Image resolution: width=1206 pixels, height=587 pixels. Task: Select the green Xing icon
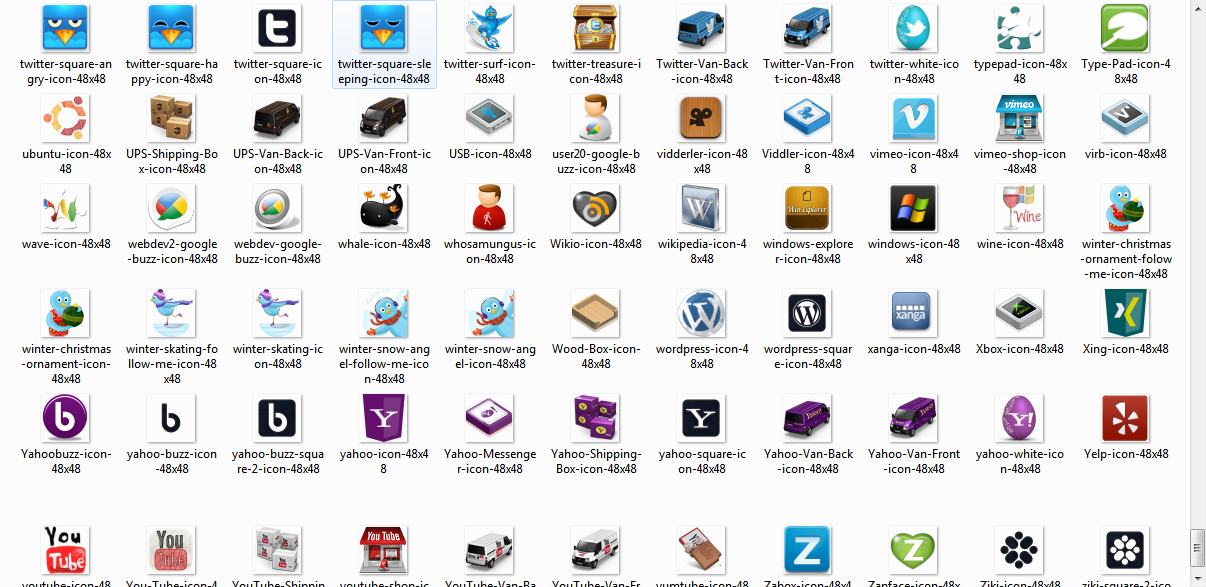(1126, 314)
